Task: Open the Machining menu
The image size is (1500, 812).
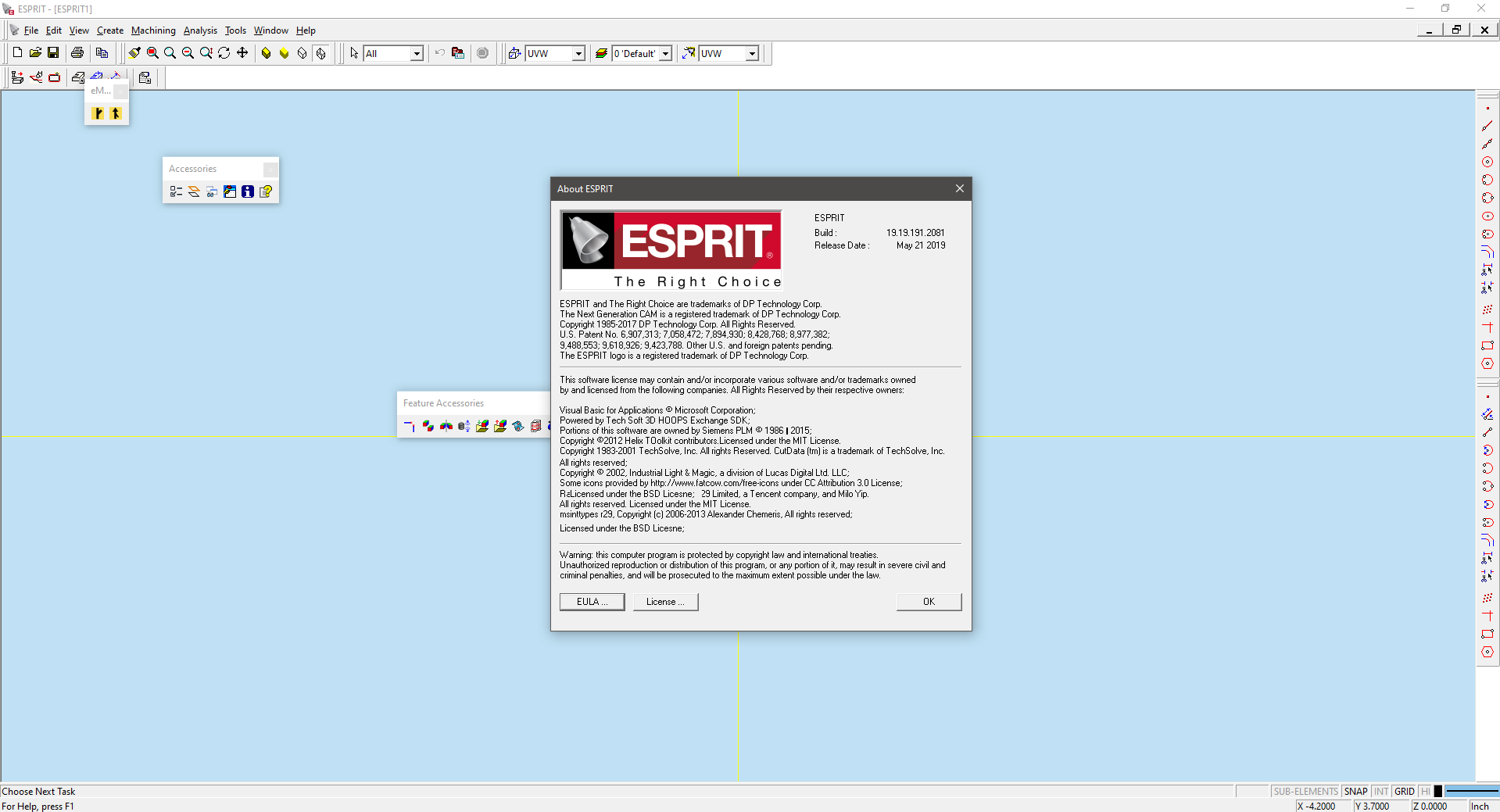Action: [x=153, y=30]
